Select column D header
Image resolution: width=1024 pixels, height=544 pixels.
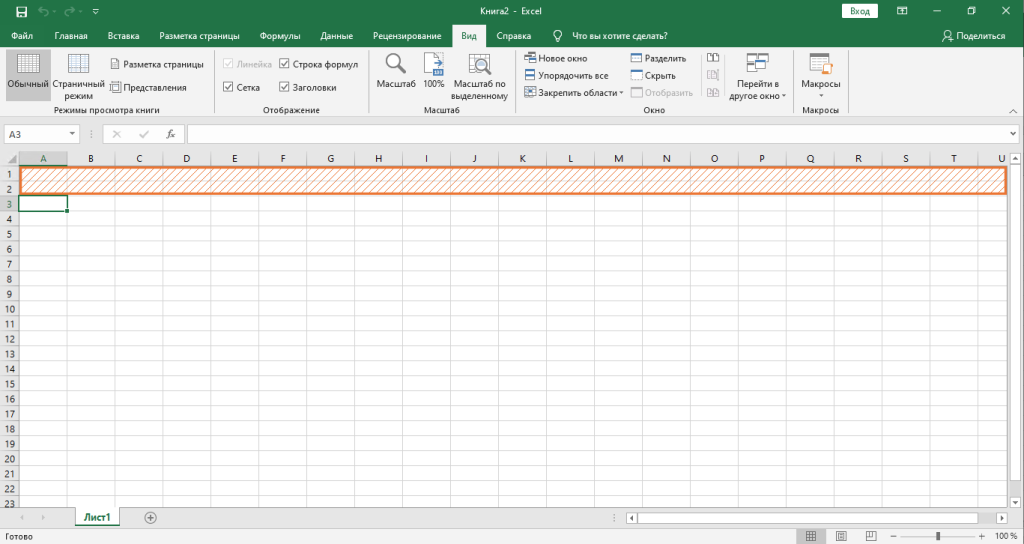point(187,159)
